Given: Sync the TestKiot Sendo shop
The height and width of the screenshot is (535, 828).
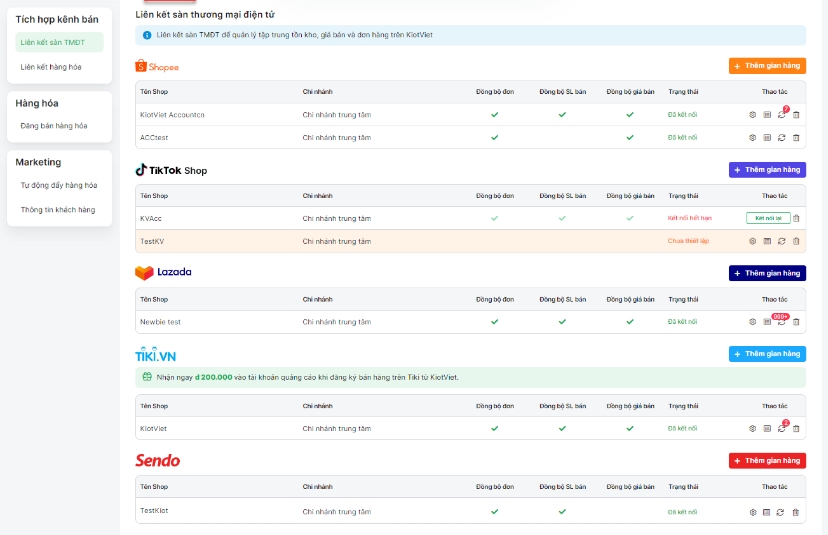Looking at the screenshot, I should click(x=780, y=512).
